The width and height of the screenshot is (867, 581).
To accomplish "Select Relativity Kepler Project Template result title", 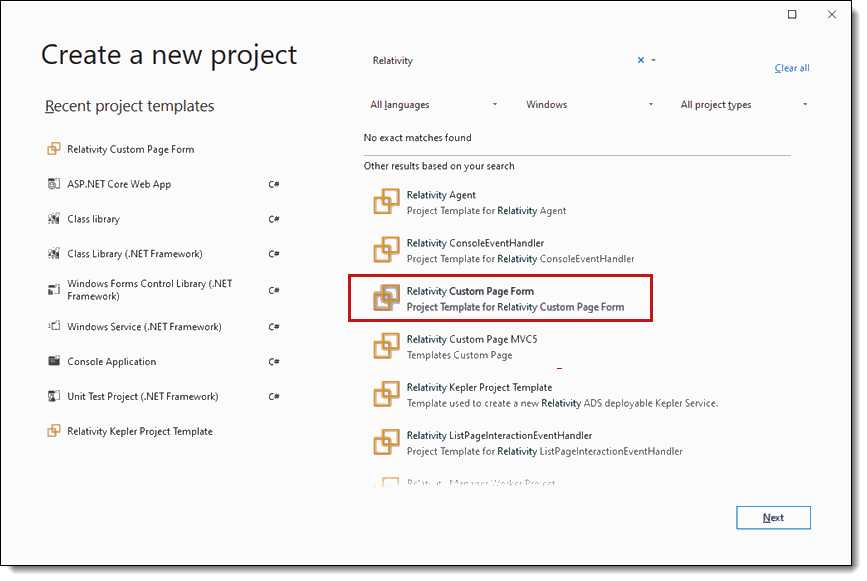I will click(479, 387).
